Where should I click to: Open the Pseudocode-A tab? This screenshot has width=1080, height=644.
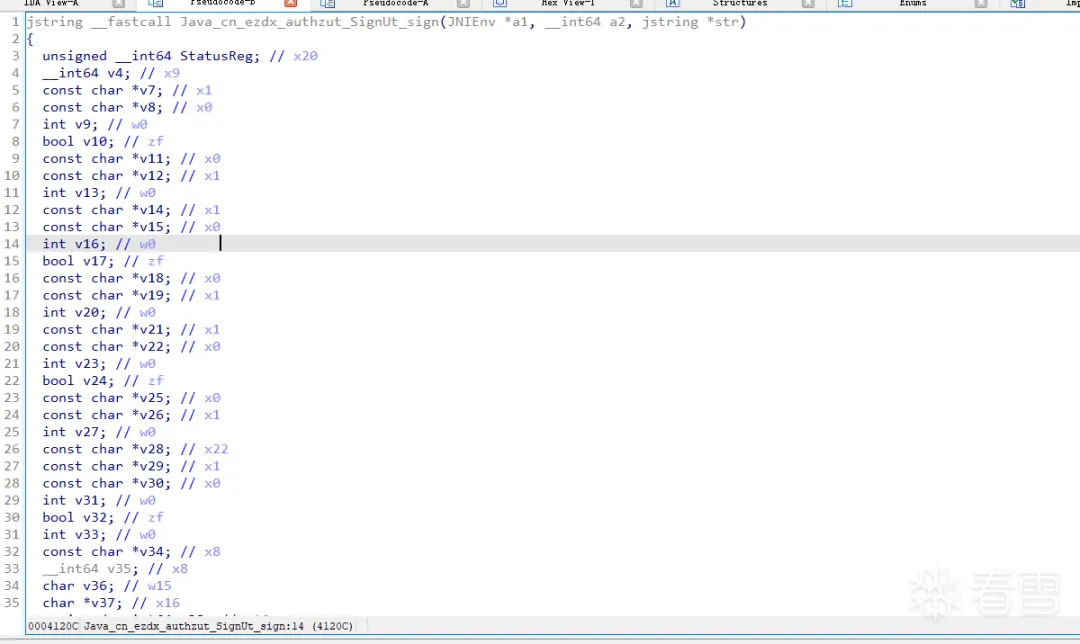tap(395, 3)
